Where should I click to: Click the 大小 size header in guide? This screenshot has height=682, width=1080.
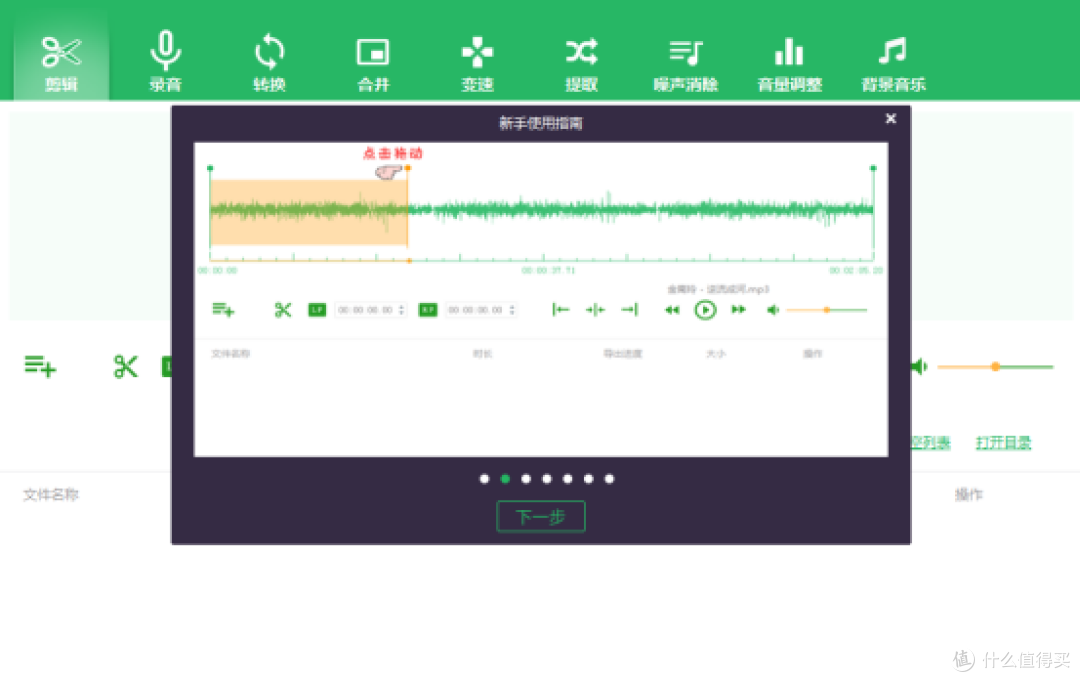[x=716, y=353]
